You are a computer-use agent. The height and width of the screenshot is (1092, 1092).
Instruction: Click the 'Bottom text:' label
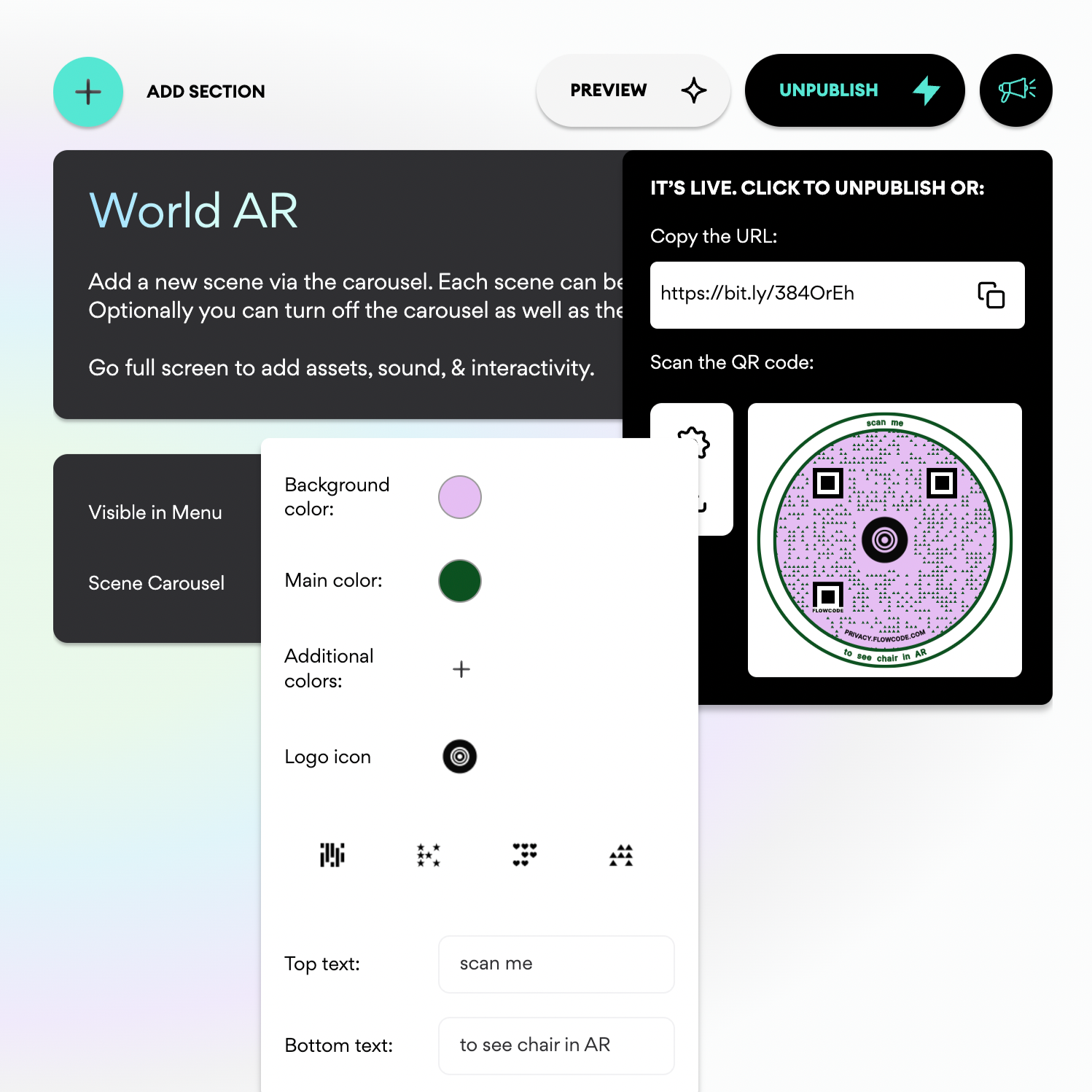(339, 1046)
